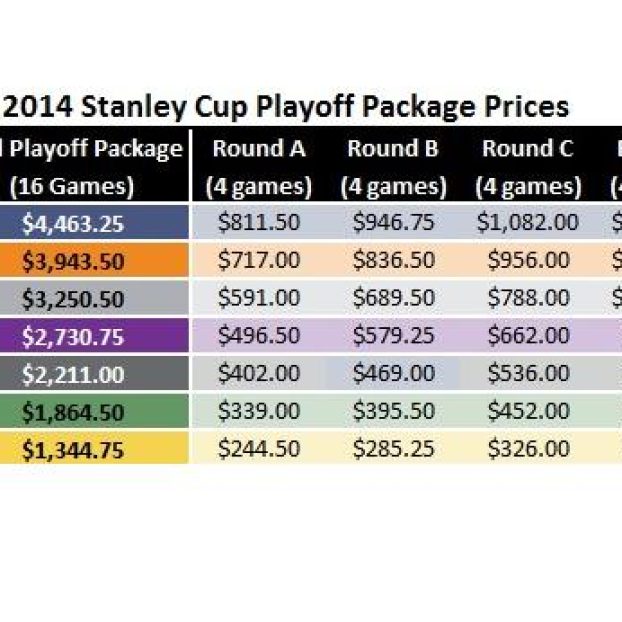622x622 pixels.
Task: Click the $469.00 Round B price
Action: tap(393, 374)
